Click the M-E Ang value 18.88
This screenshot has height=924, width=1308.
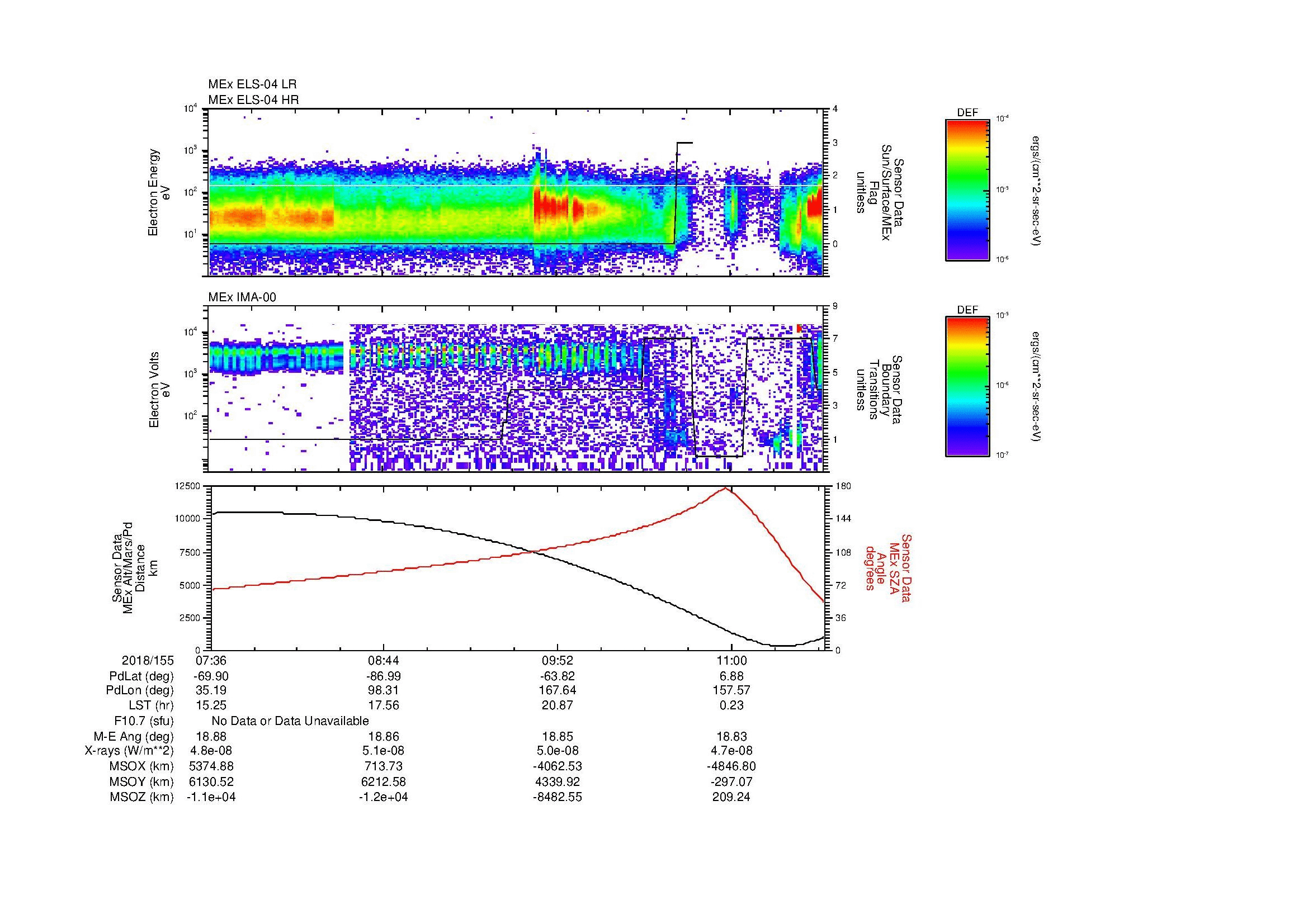211,736
